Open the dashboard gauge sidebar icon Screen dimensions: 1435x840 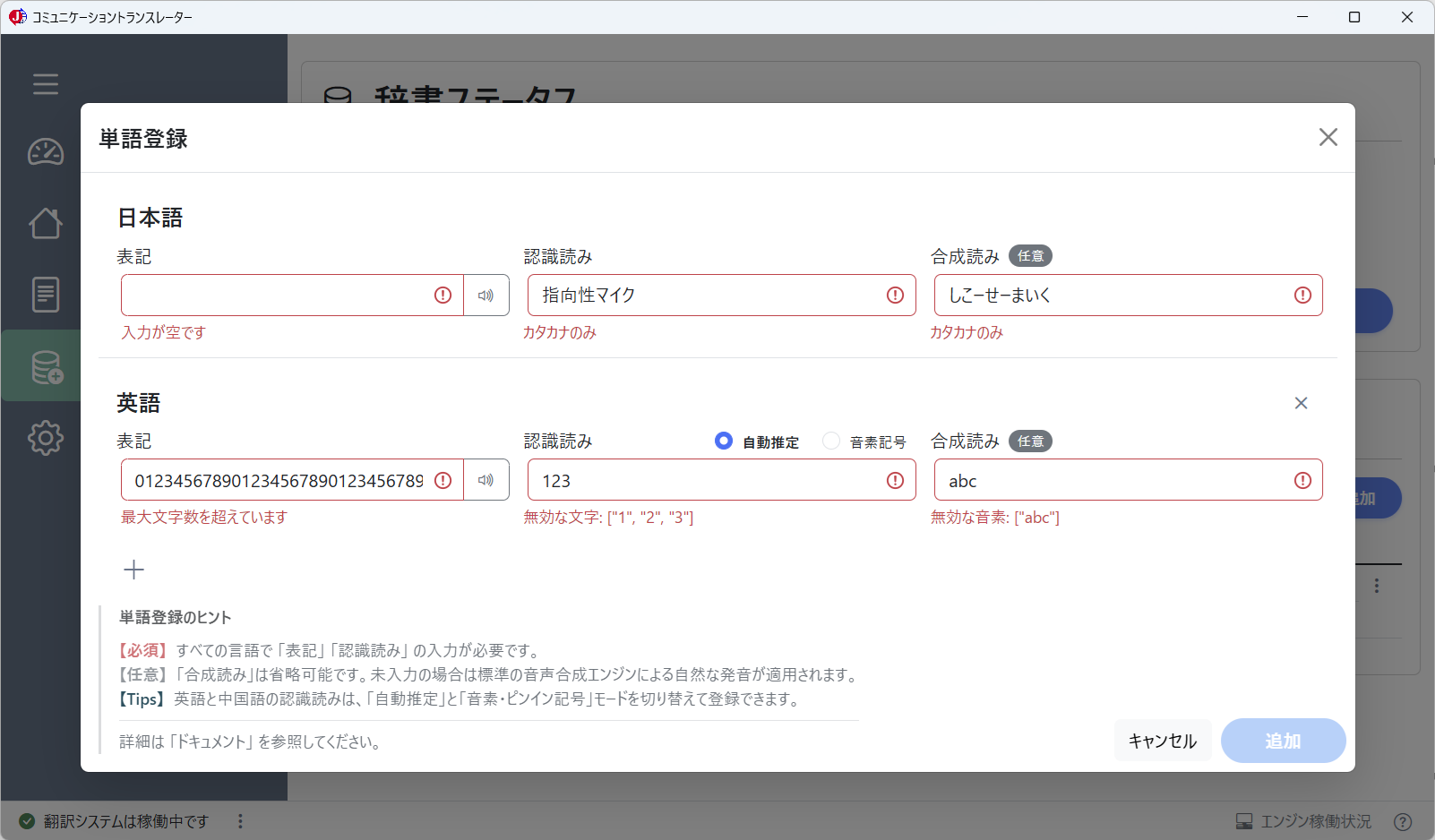coord(46,152)
